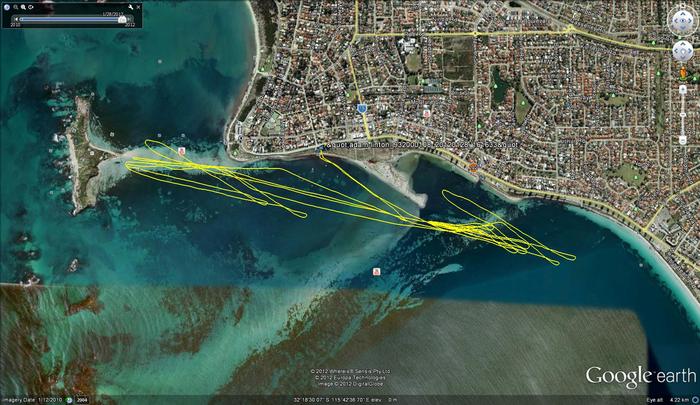Click the Google Earth logo watermark
This screenshot has height=405, width=700.
click(x=640, y=376)
